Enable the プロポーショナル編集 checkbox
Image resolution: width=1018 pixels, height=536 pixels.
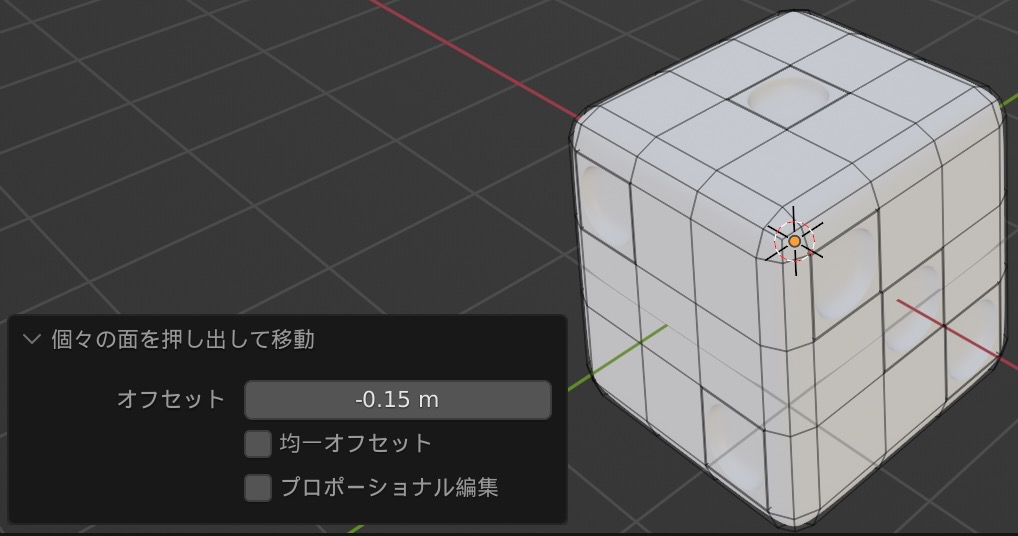tap(258, 487)
